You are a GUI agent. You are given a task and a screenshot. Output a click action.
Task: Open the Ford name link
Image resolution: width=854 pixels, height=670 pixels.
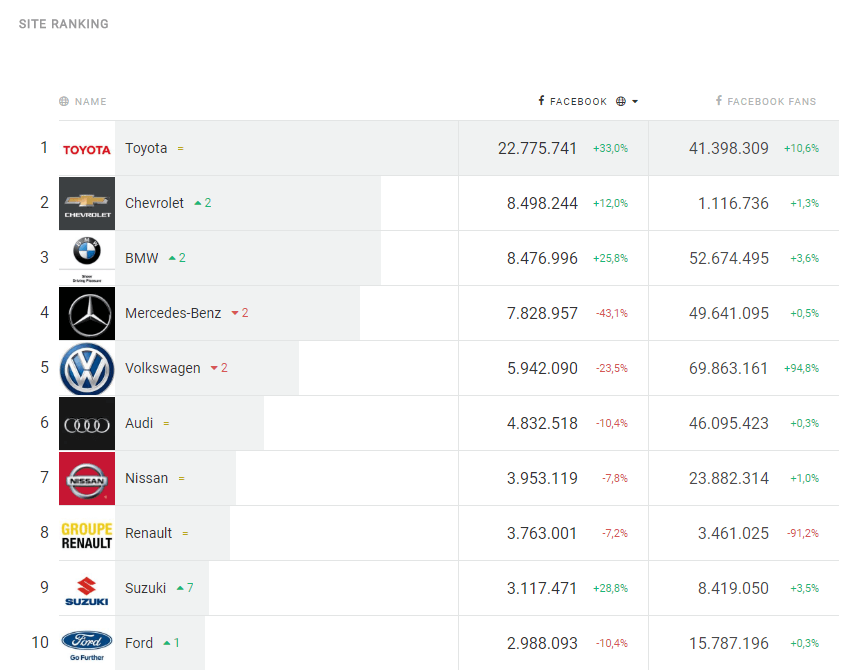(139, 643)
